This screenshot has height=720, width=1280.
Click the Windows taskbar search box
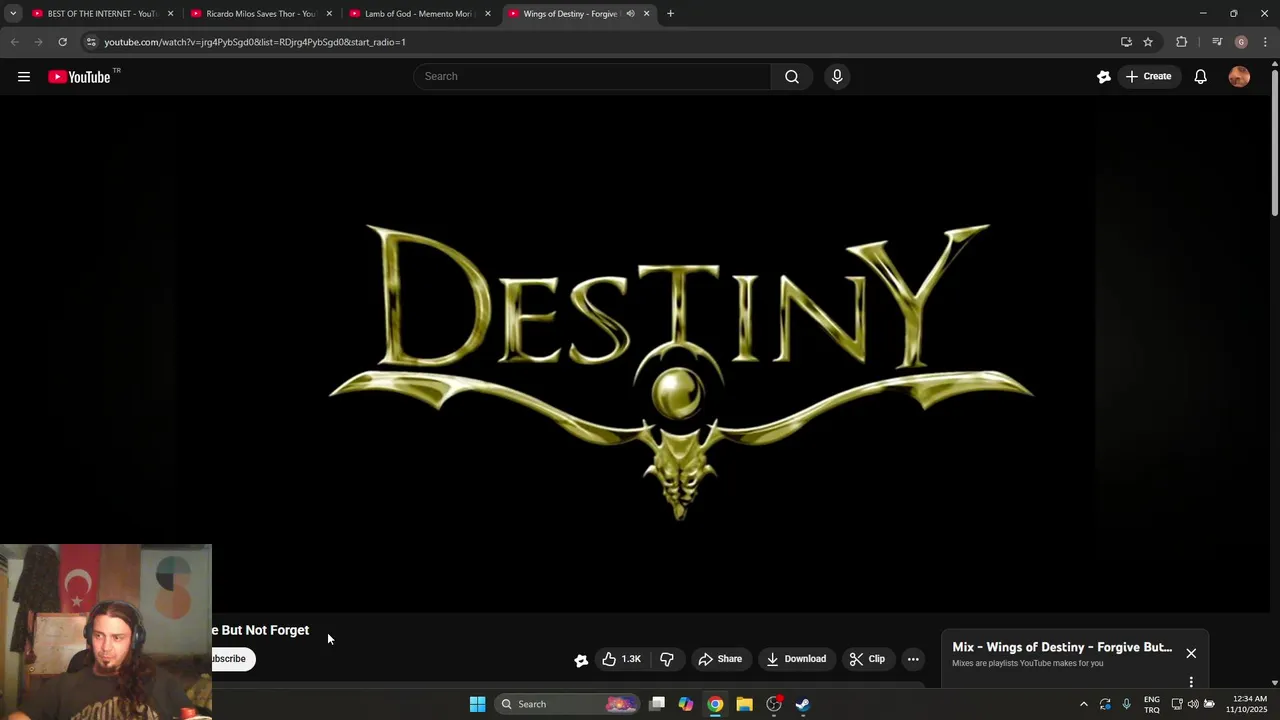568,704
